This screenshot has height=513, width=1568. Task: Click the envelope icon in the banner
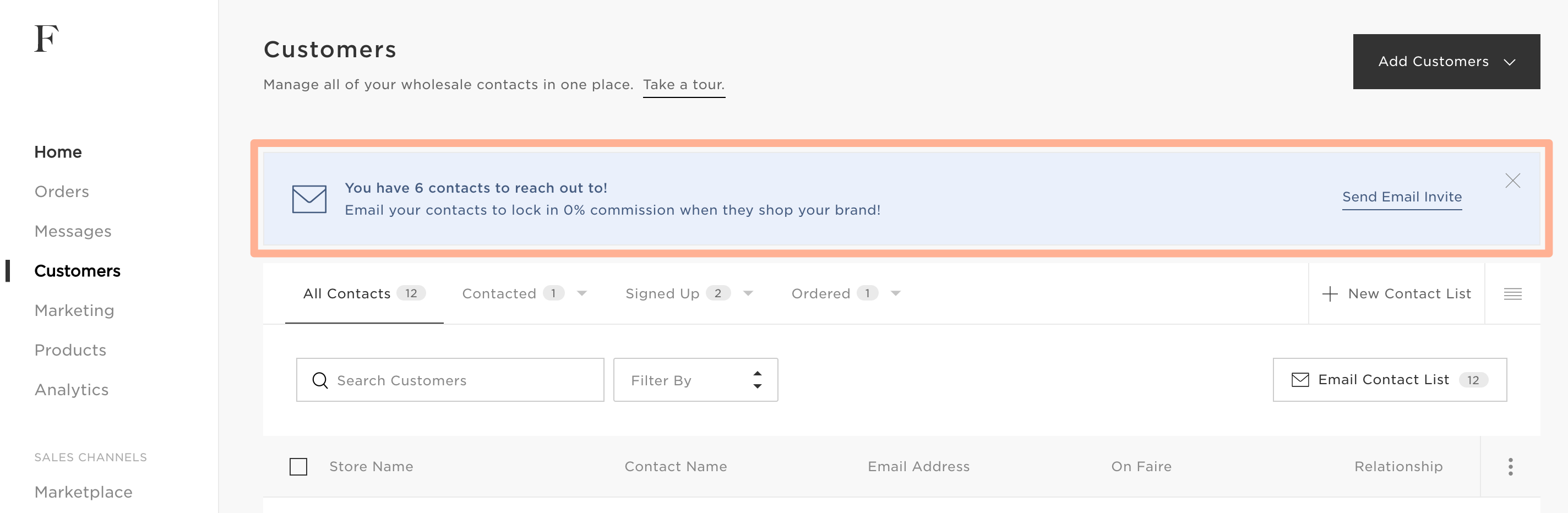pyautogui.click(x=309, y=199)
